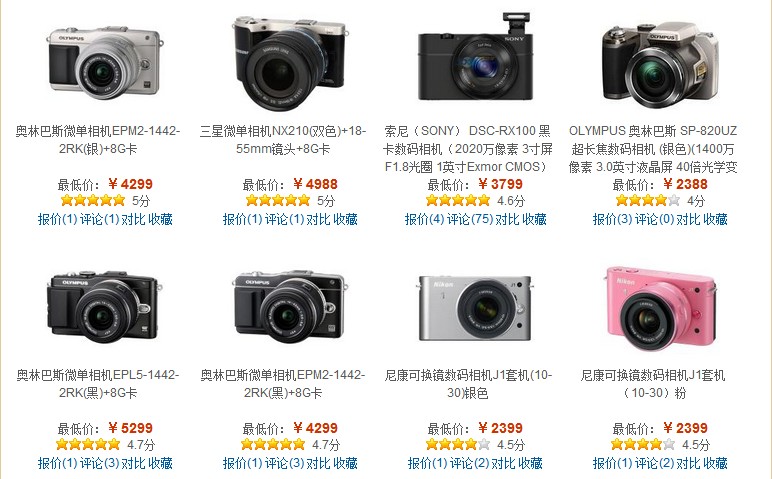
Task: Open the Sony DSC-RX100 camera image
Action: click(x=475, y=58)
